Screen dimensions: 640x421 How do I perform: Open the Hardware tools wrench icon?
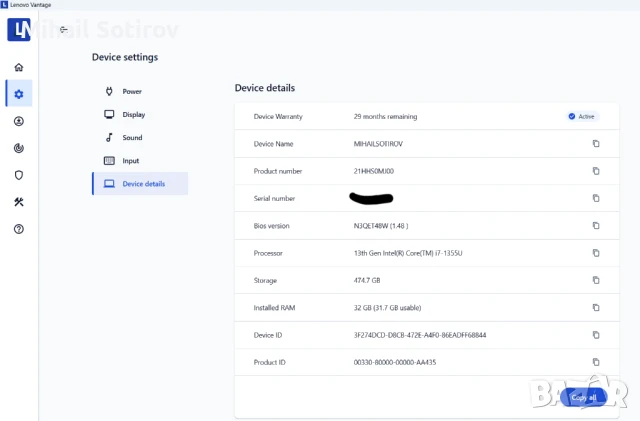(19, 202)
